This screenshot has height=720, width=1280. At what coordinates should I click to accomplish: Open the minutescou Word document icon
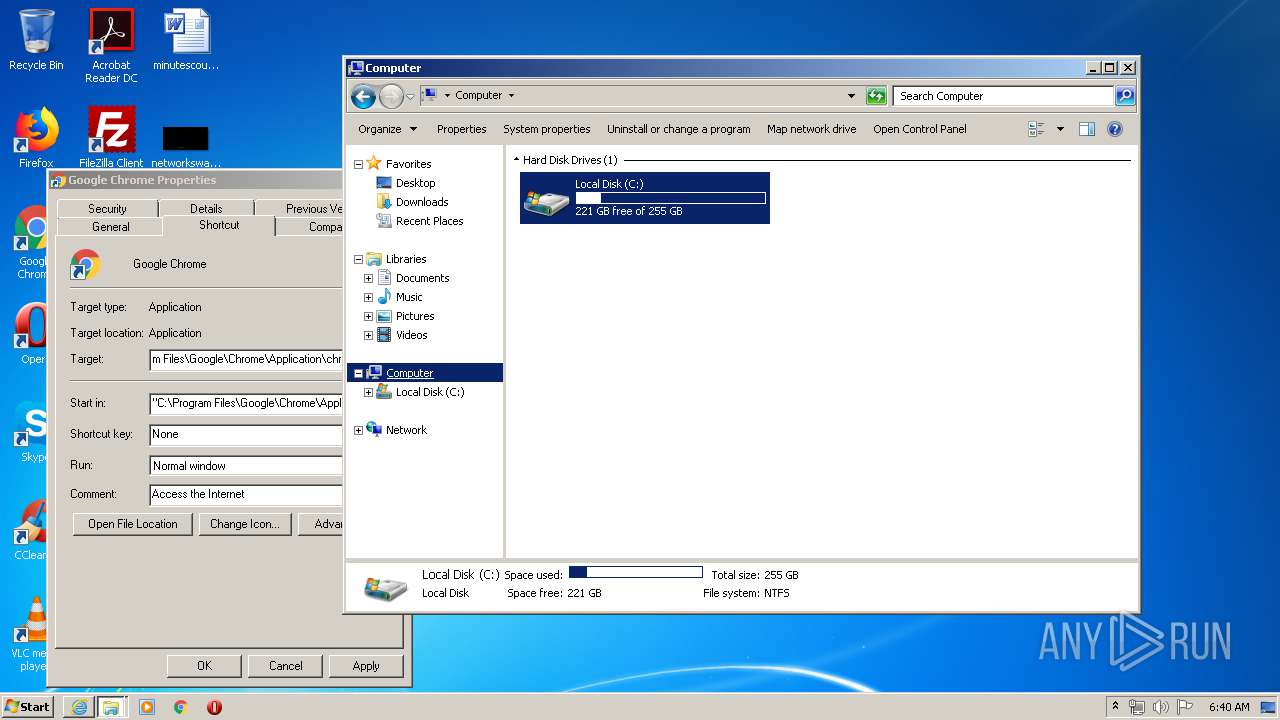tap(186, 40)
